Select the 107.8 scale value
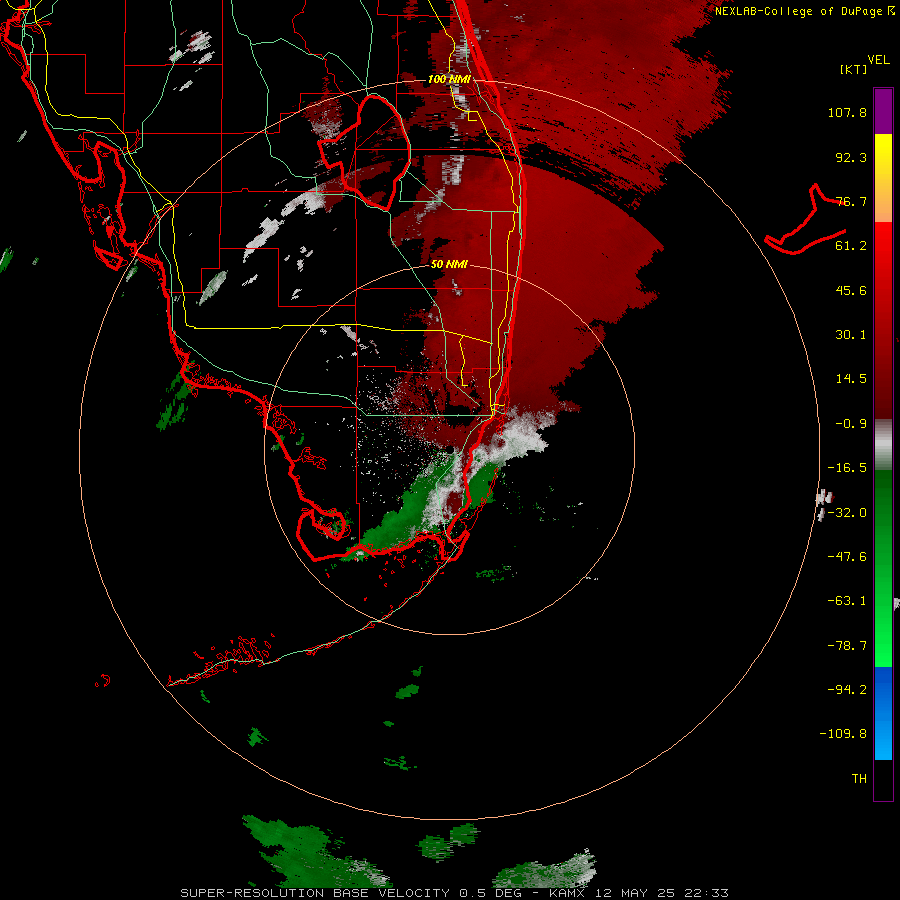This screenshot has height=900, width=900. click(x=847, y=112)
